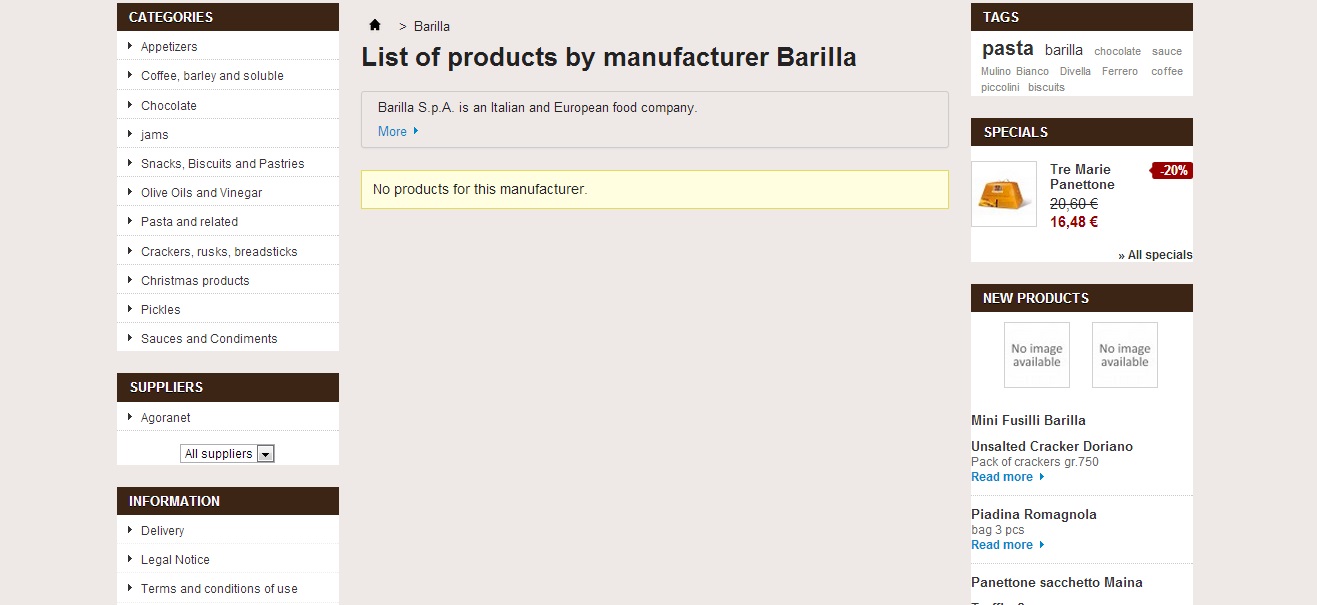Click the -20% discount badge

point(1173,171)
